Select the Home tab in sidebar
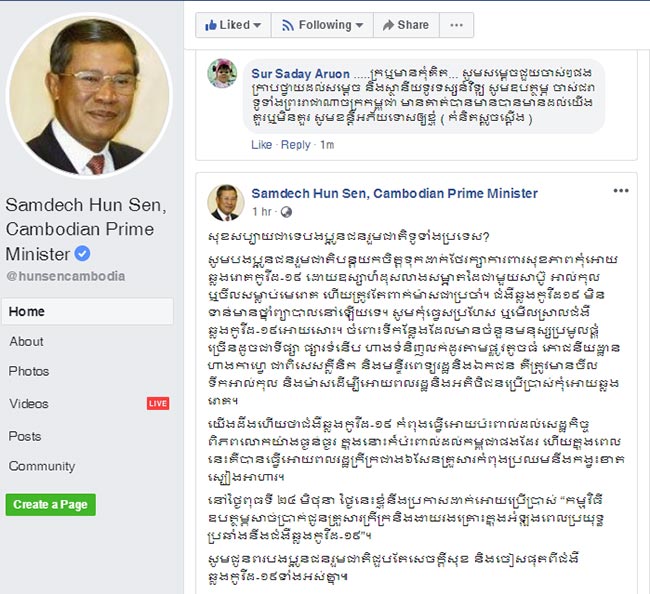The image size is (650, 594). [87, 311]
